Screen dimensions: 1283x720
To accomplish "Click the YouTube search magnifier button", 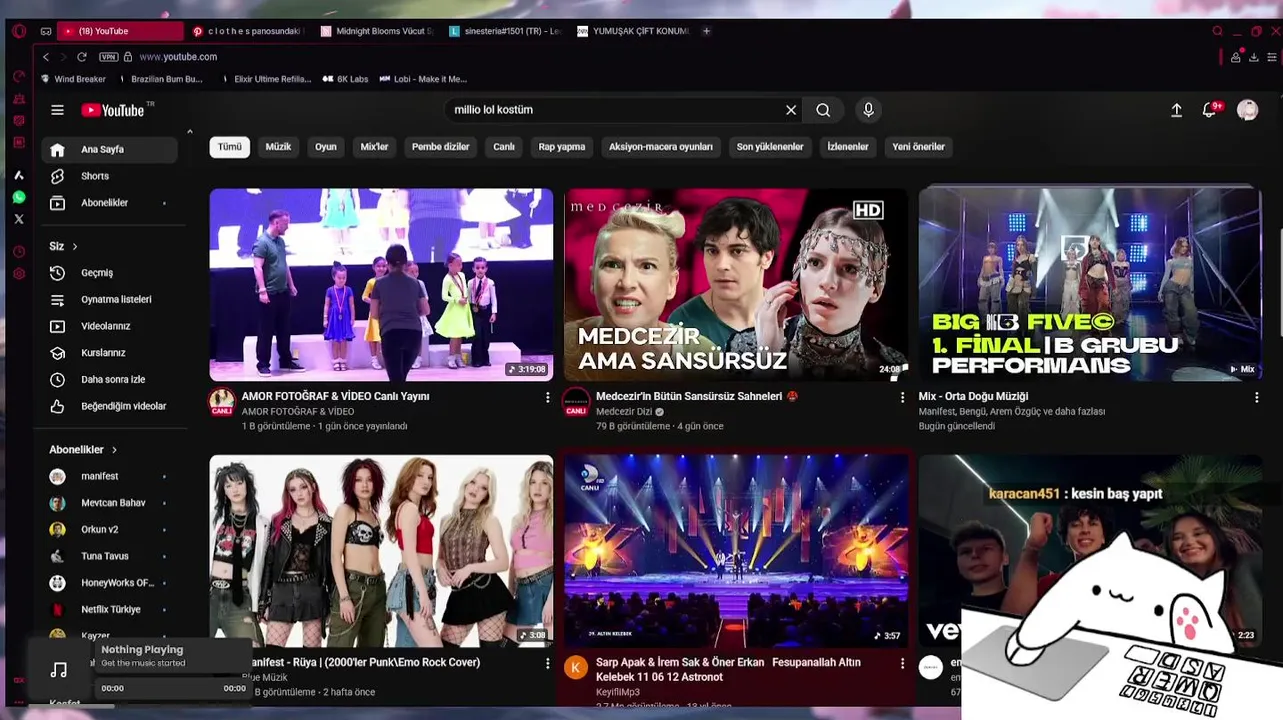I will (823, 110).
